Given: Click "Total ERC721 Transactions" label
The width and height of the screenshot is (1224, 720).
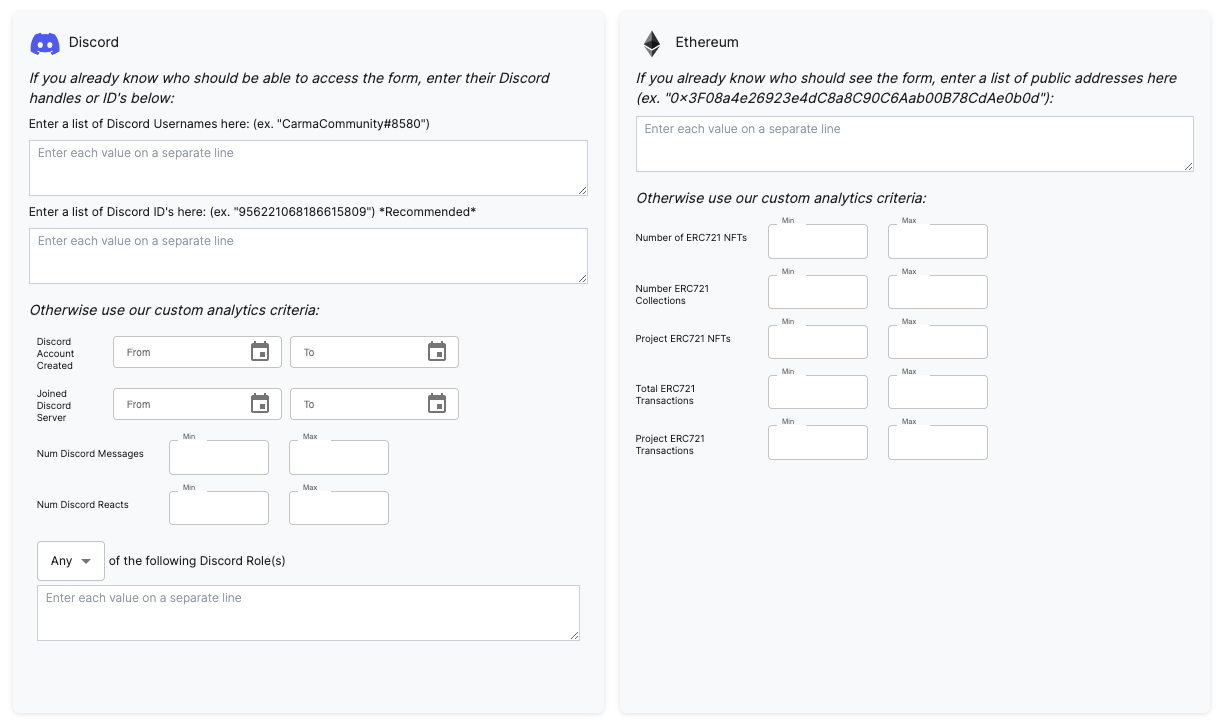Looking at the screenshot, I should click(x=665, y=395).
